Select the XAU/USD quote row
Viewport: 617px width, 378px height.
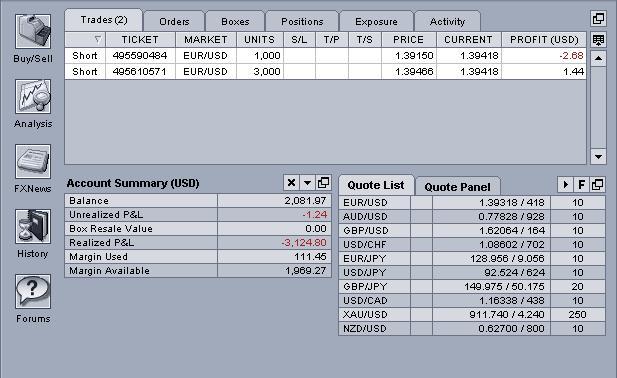472,315
